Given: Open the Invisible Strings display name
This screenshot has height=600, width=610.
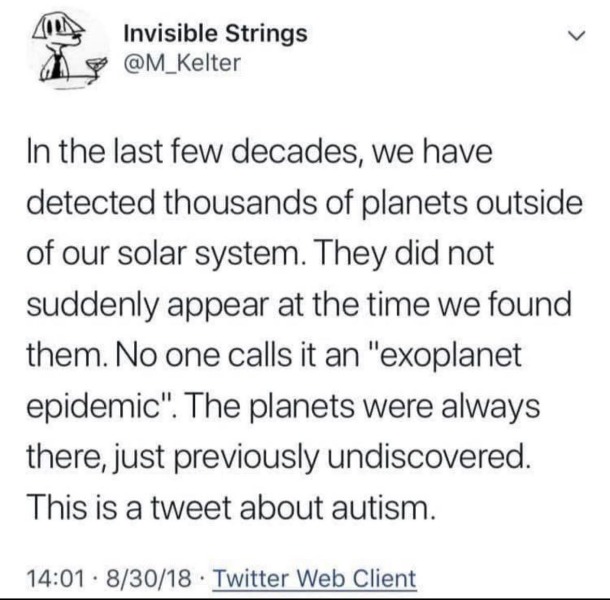Looking at the screenshot, I should [x=214, y=34].
